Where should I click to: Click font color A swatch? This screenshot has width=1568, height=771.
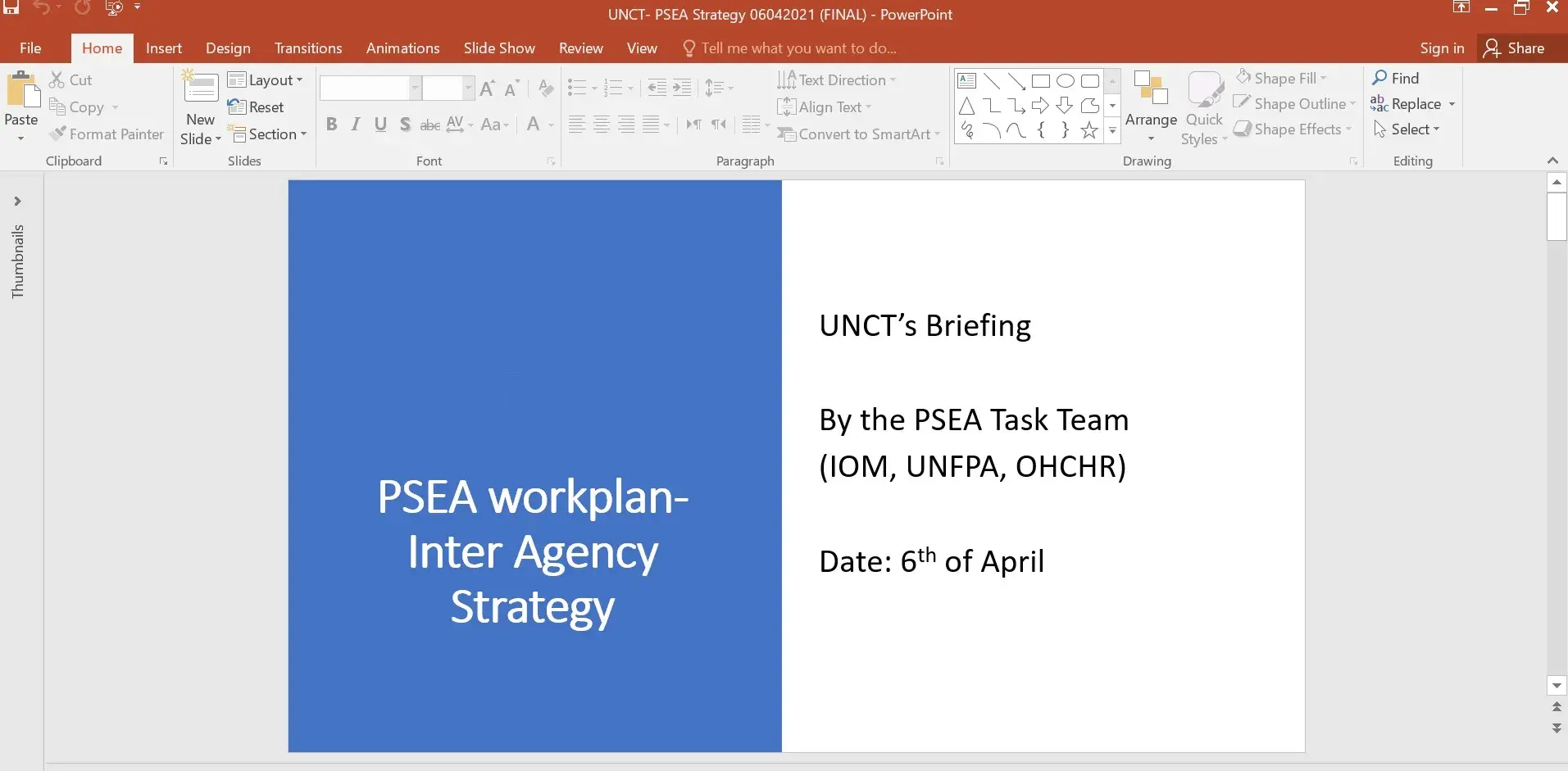534,125
